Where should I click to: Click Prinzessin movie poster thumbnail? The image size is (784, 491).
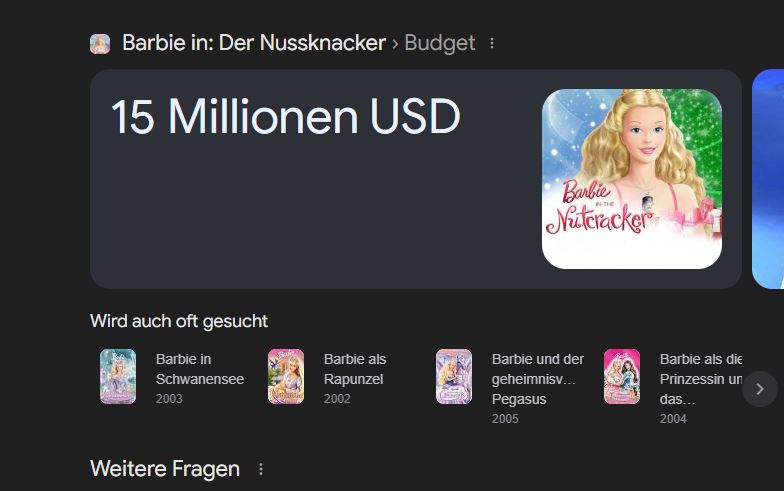[x=622, y=376]
